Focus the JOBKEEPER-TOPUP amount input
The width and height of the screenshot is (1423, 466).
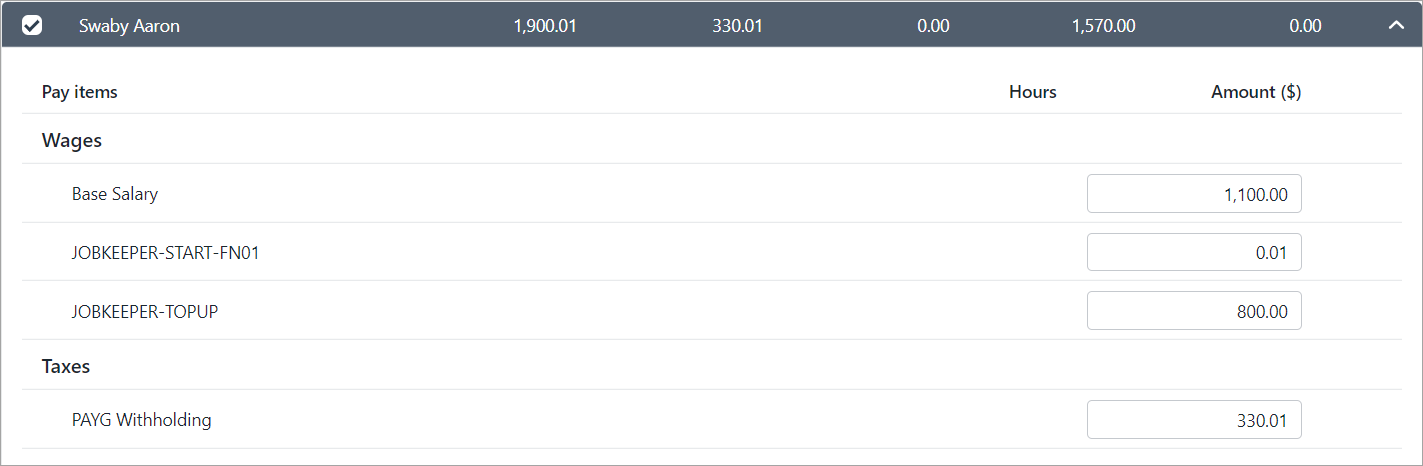point(1194,312)
